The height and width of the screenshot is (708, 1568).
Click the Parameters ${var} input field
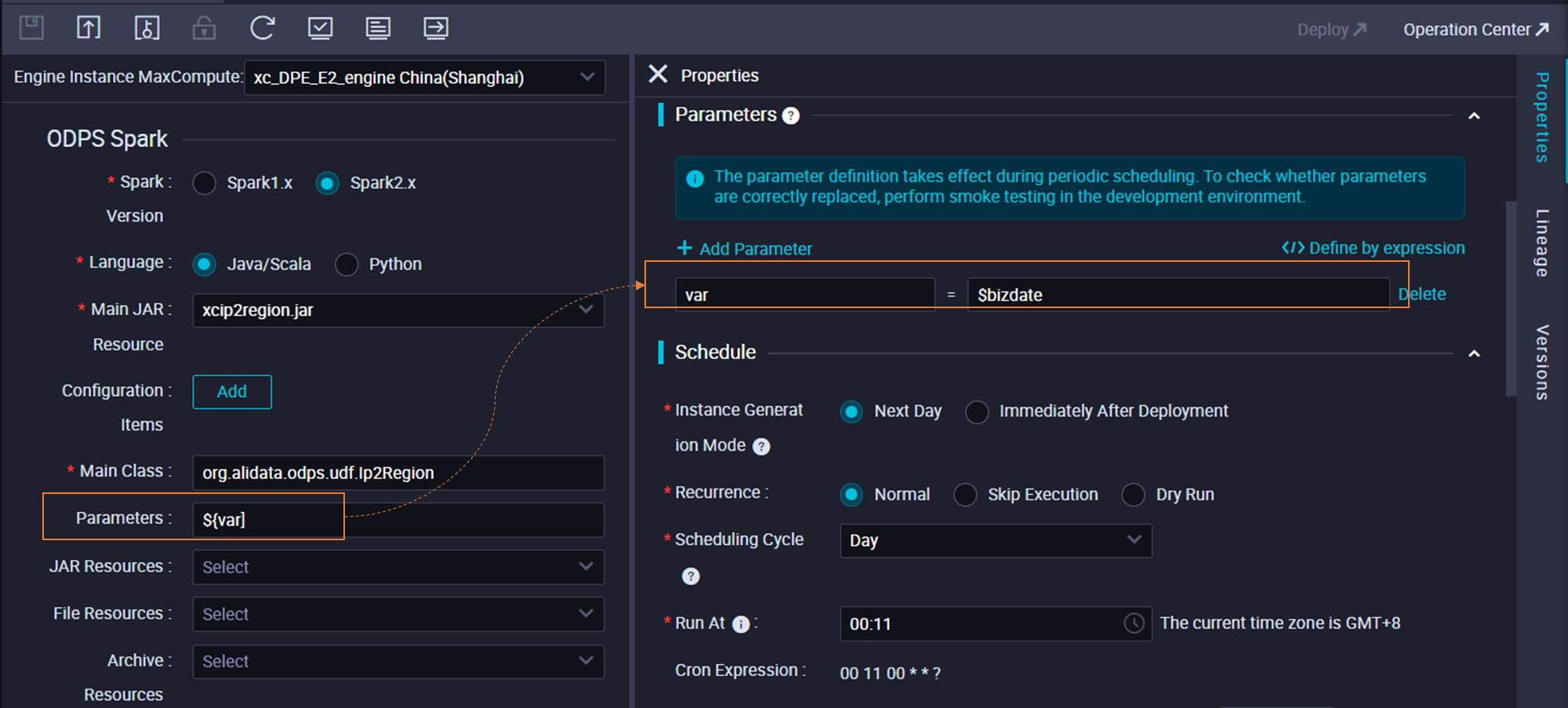pos(398,520)
